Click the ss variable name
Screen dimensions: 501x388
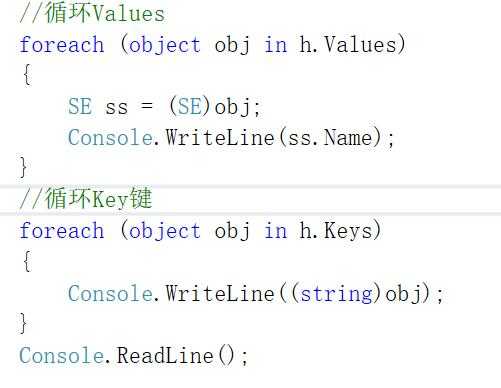coord(117,108)
